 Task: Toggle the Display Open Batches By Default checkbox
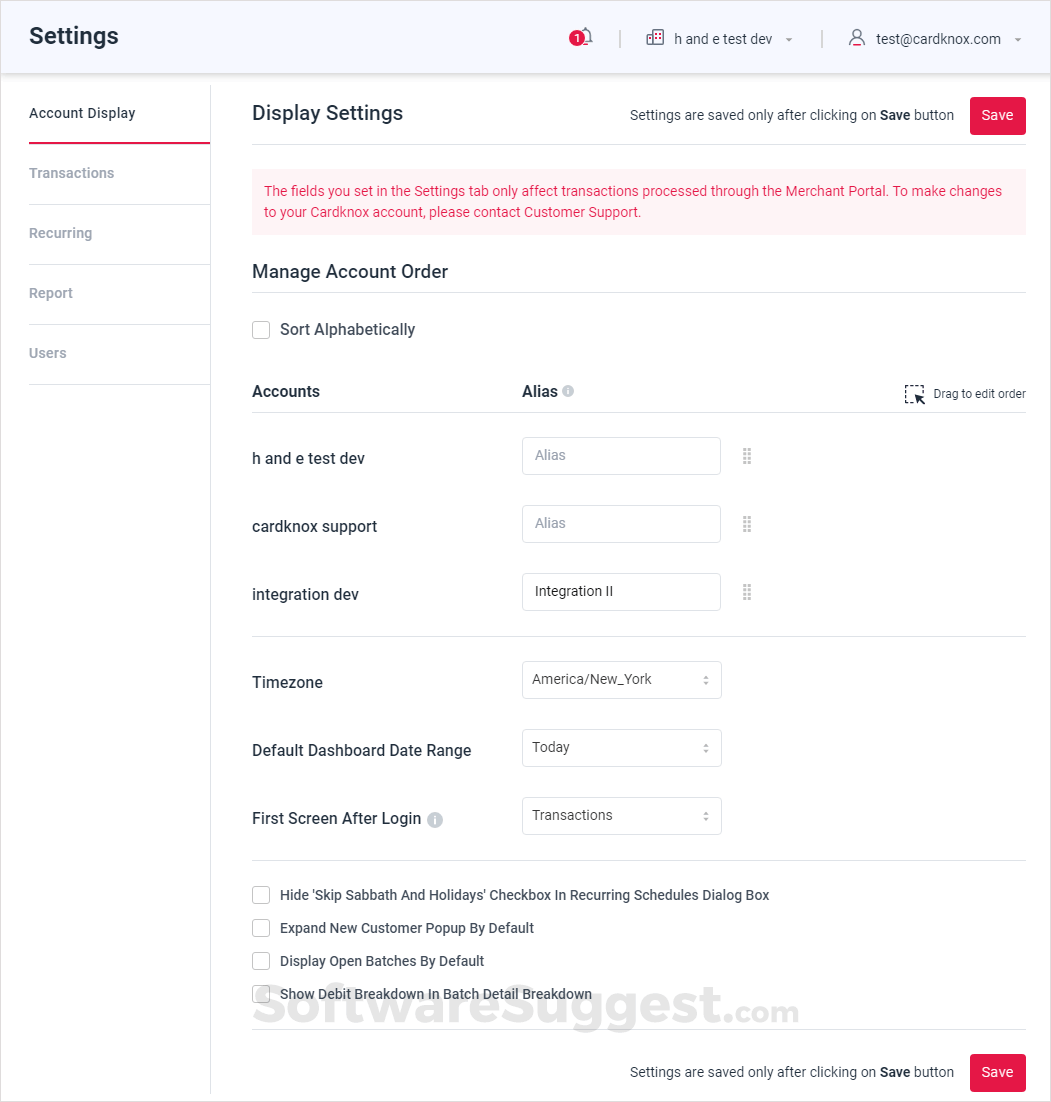pos(261,961)
